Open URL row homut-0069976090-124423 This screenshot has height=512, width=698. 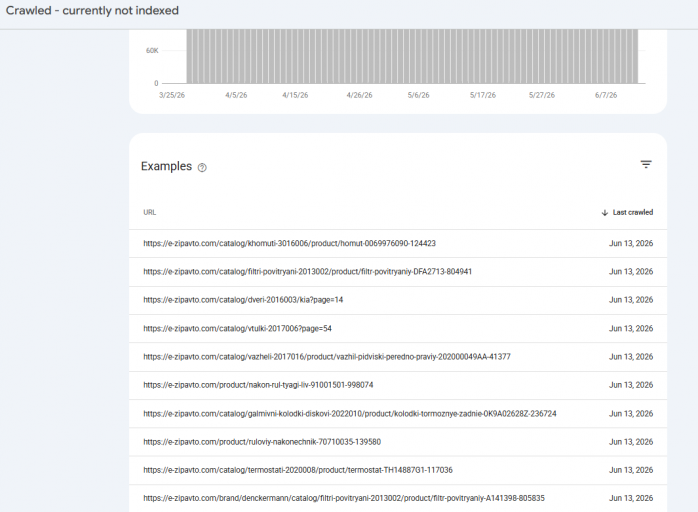click(398, 244)
